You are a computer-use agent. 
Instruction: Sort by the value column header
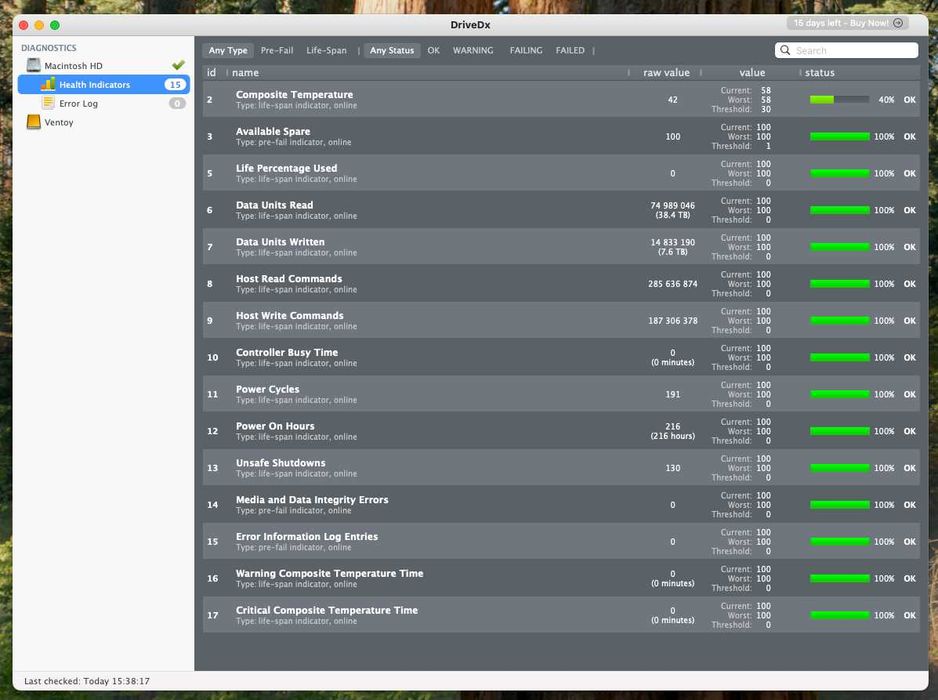(751, 72)
